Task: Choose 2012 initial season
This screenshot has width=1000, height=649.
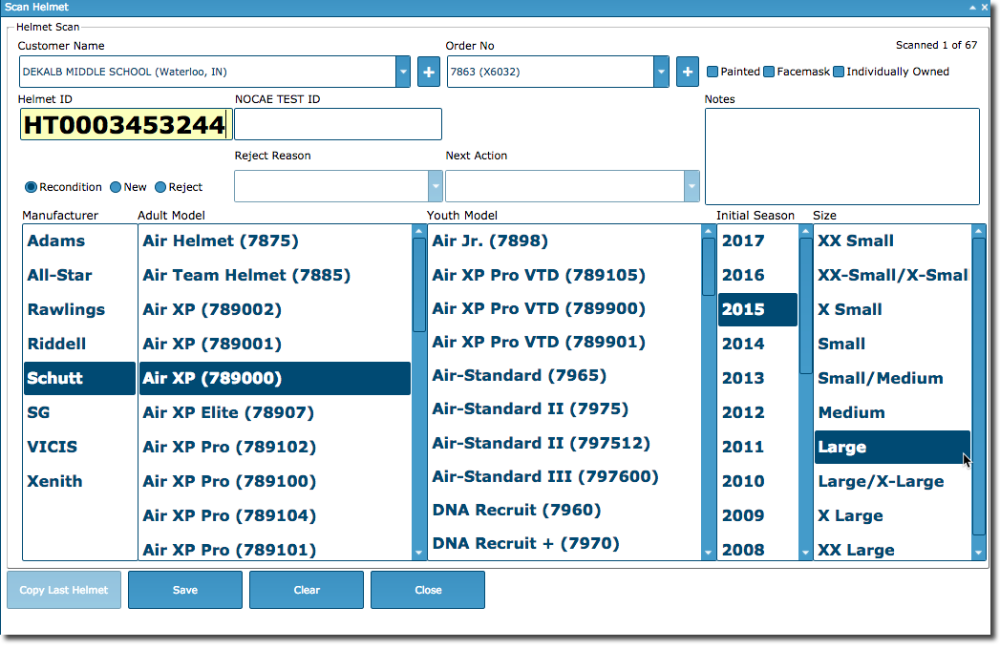Action: click(758, 412)
